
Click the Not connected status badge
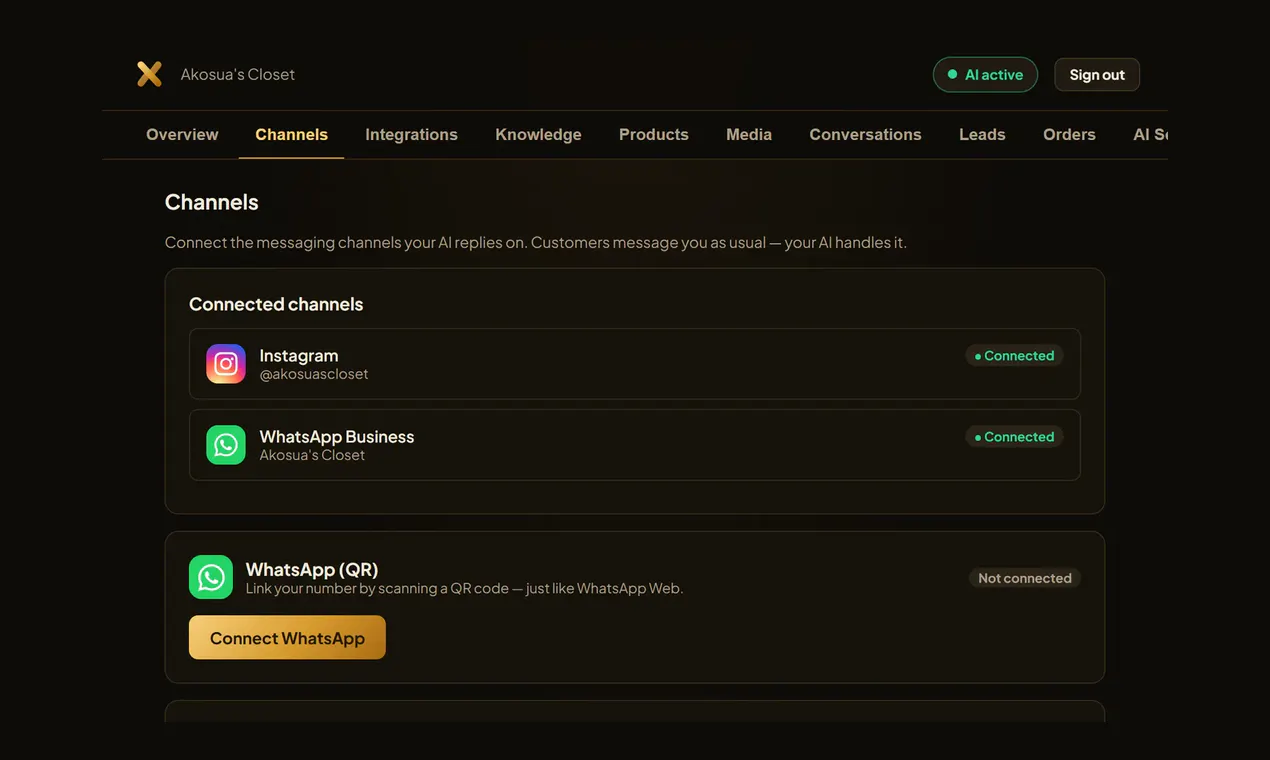click(1025, 578)
